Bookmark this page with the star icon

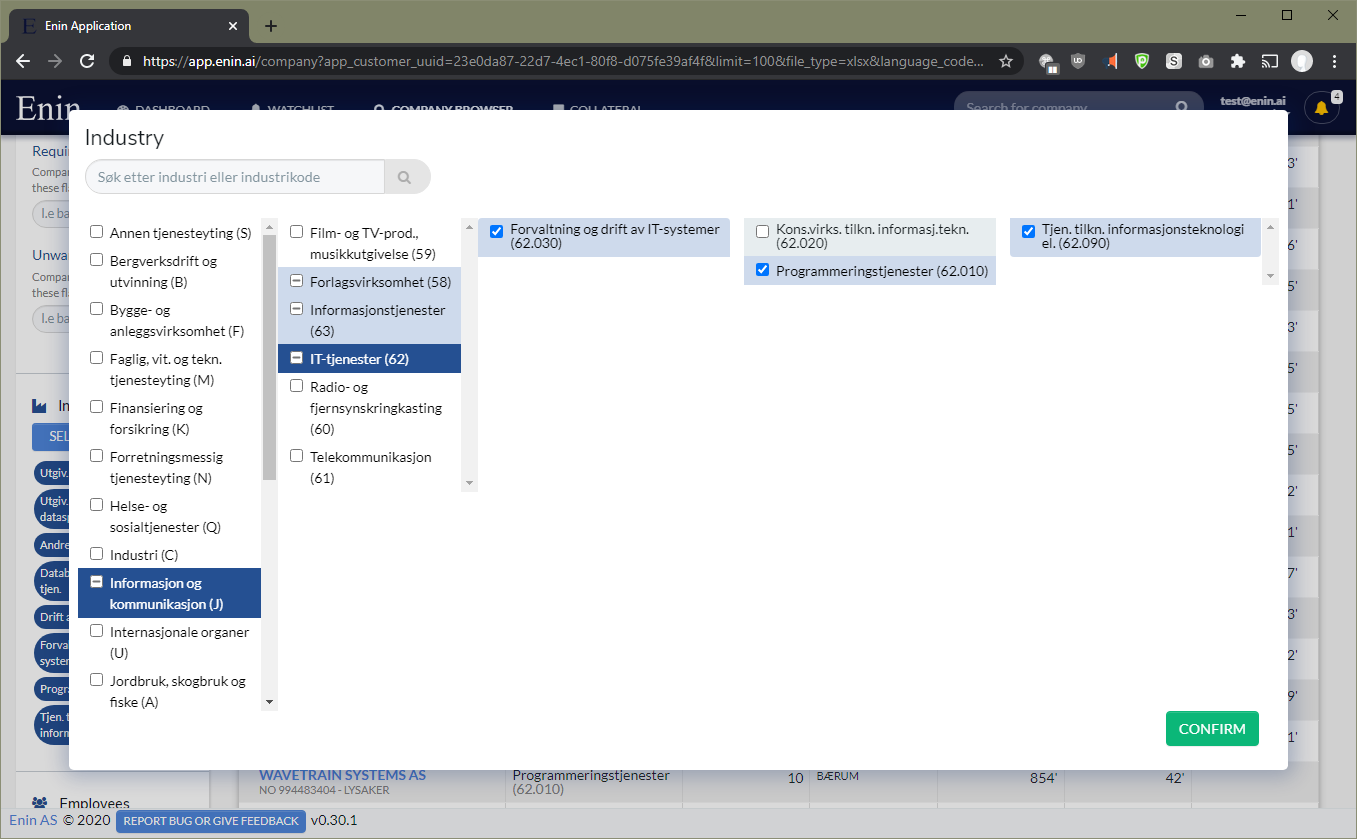tap(1005, 61)
